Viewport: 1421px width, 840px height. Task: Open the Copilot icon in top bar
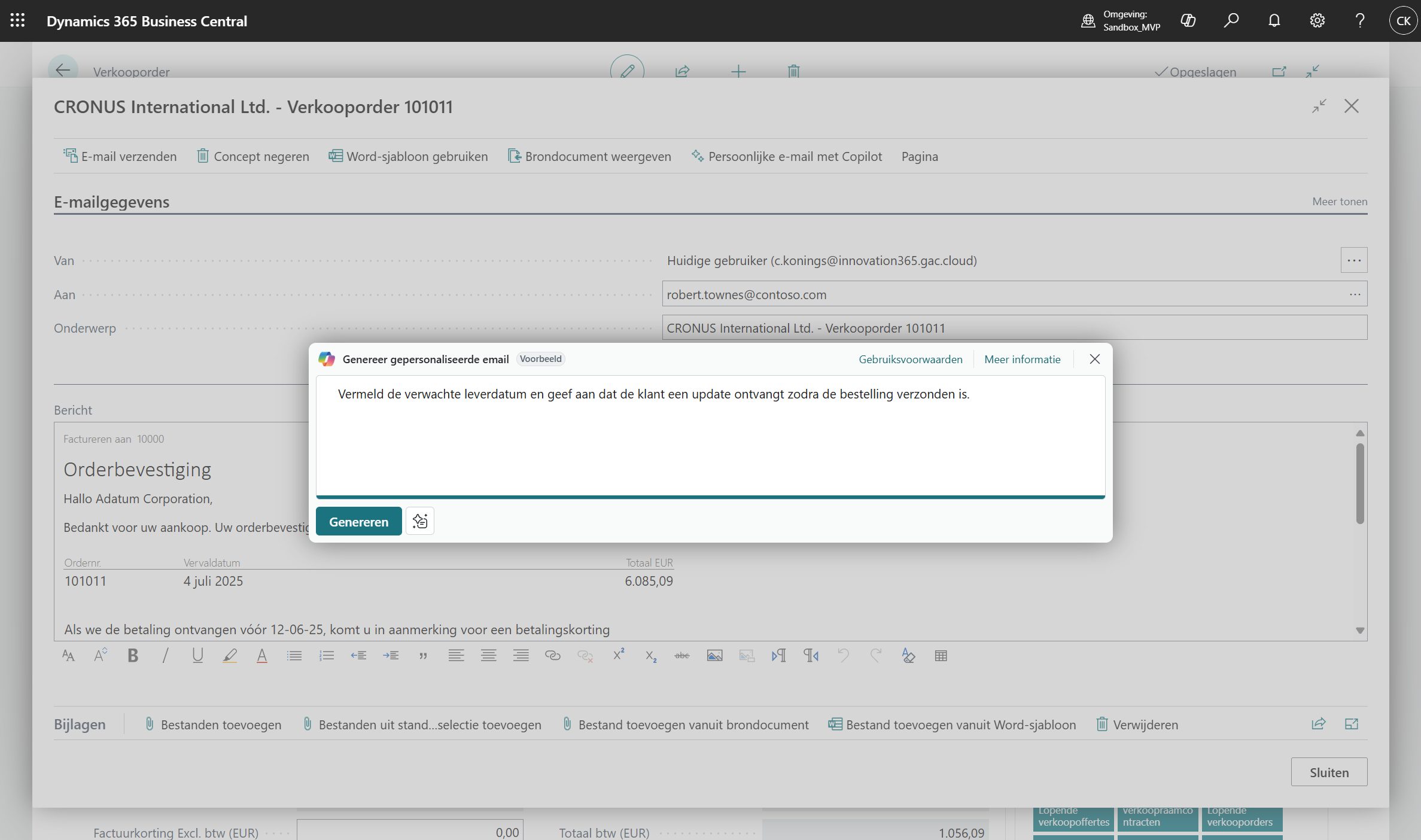1188,21
